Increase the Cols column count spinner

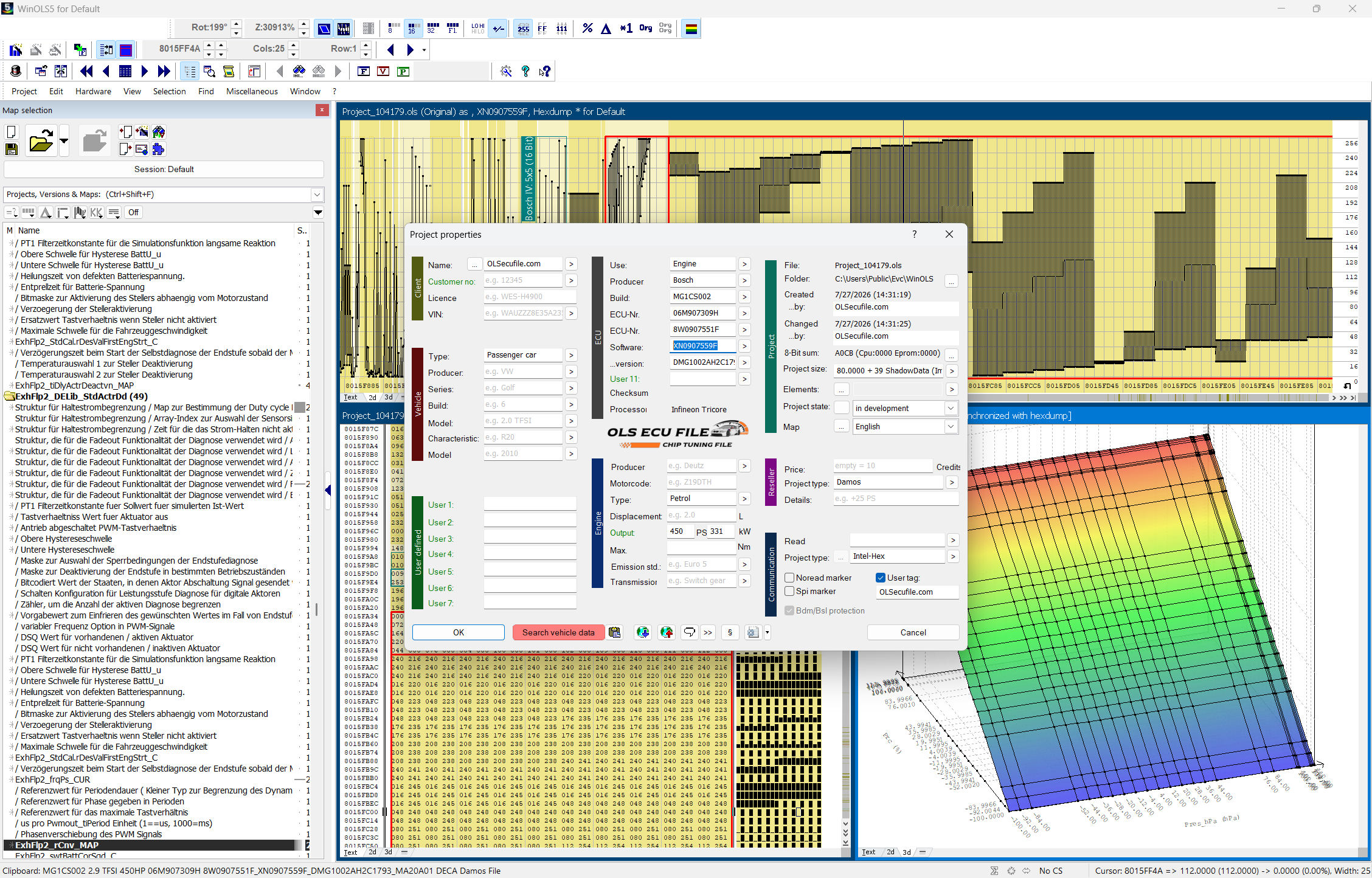(294, 45)
